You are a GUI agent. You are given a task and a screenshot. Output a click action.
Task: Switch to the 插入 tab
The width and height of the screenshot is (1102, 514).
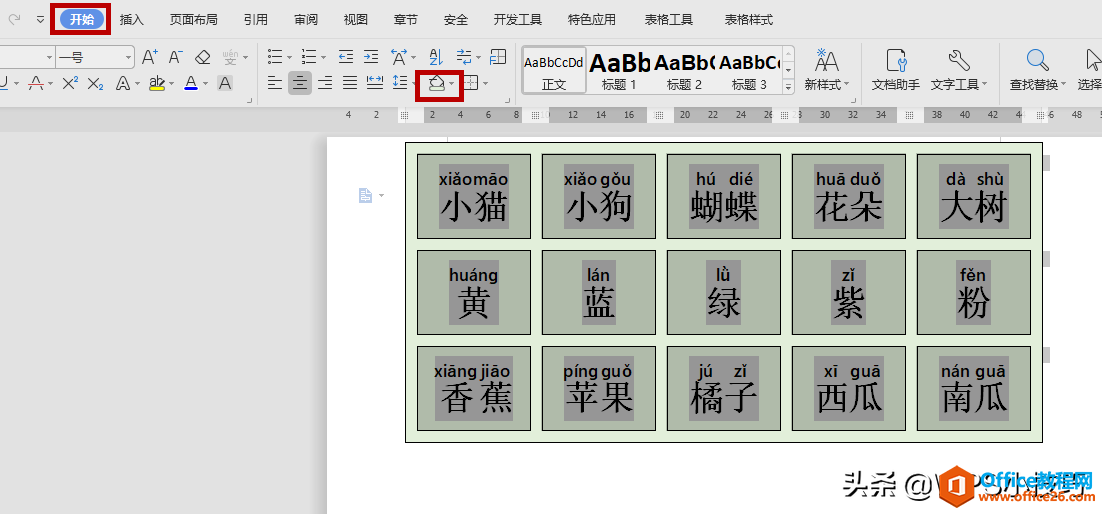pyautogui.click(x=132, y=19)
